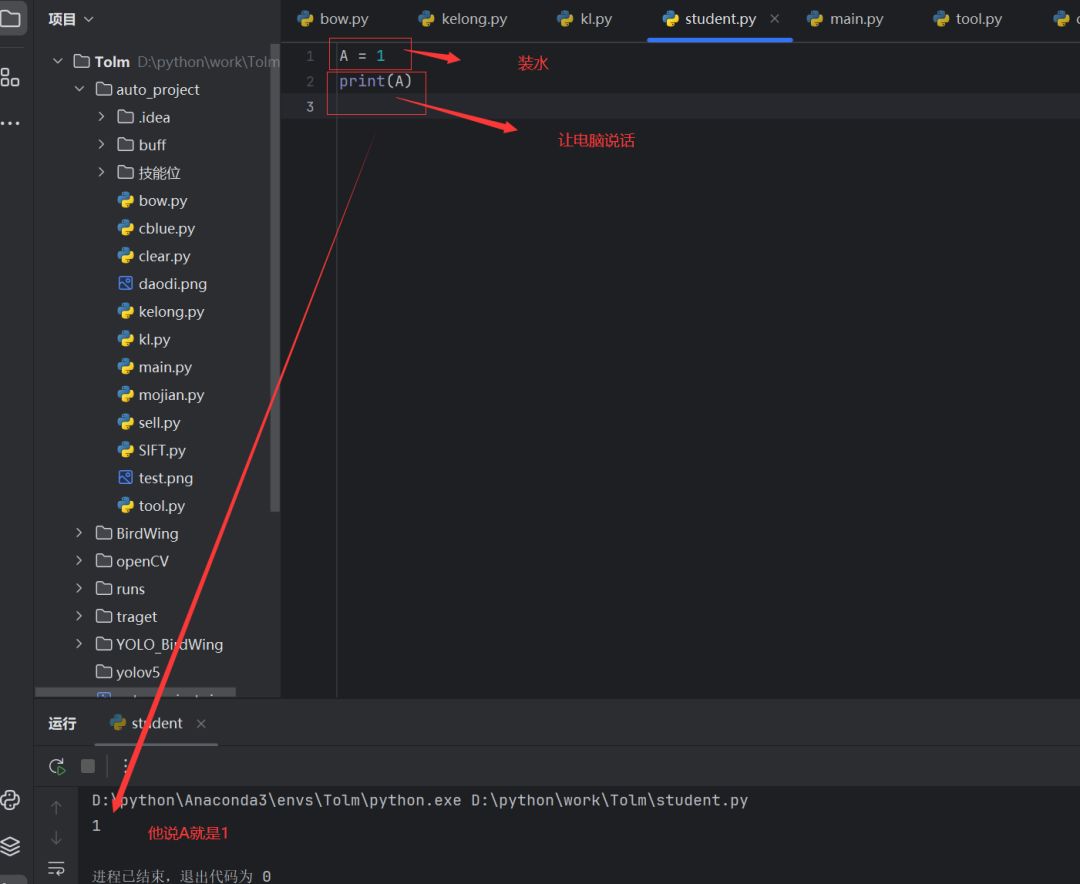The height and width of the screenshot is (884, 1080).
Task: Jump down the run output stack
Action: (56, 838)
